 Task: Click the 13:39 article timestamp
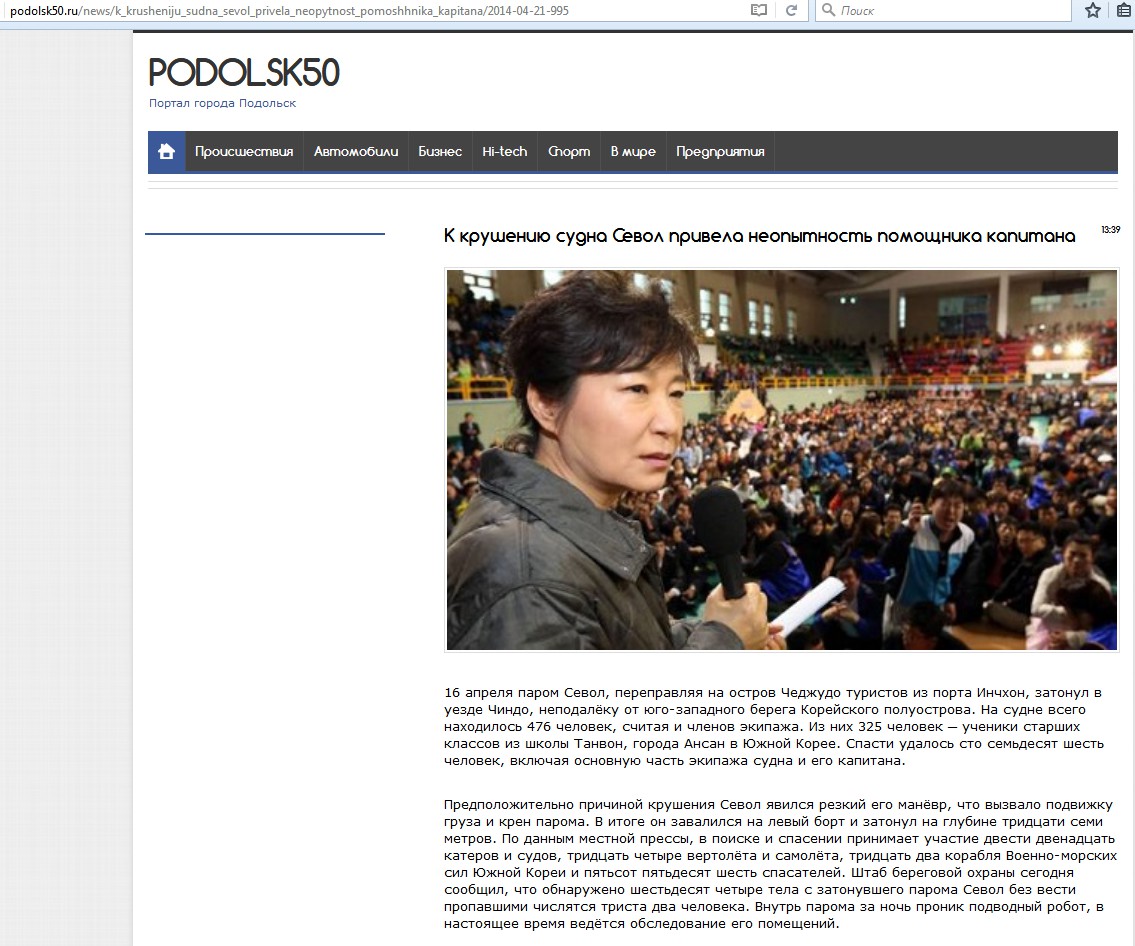tap(1110, 229)
